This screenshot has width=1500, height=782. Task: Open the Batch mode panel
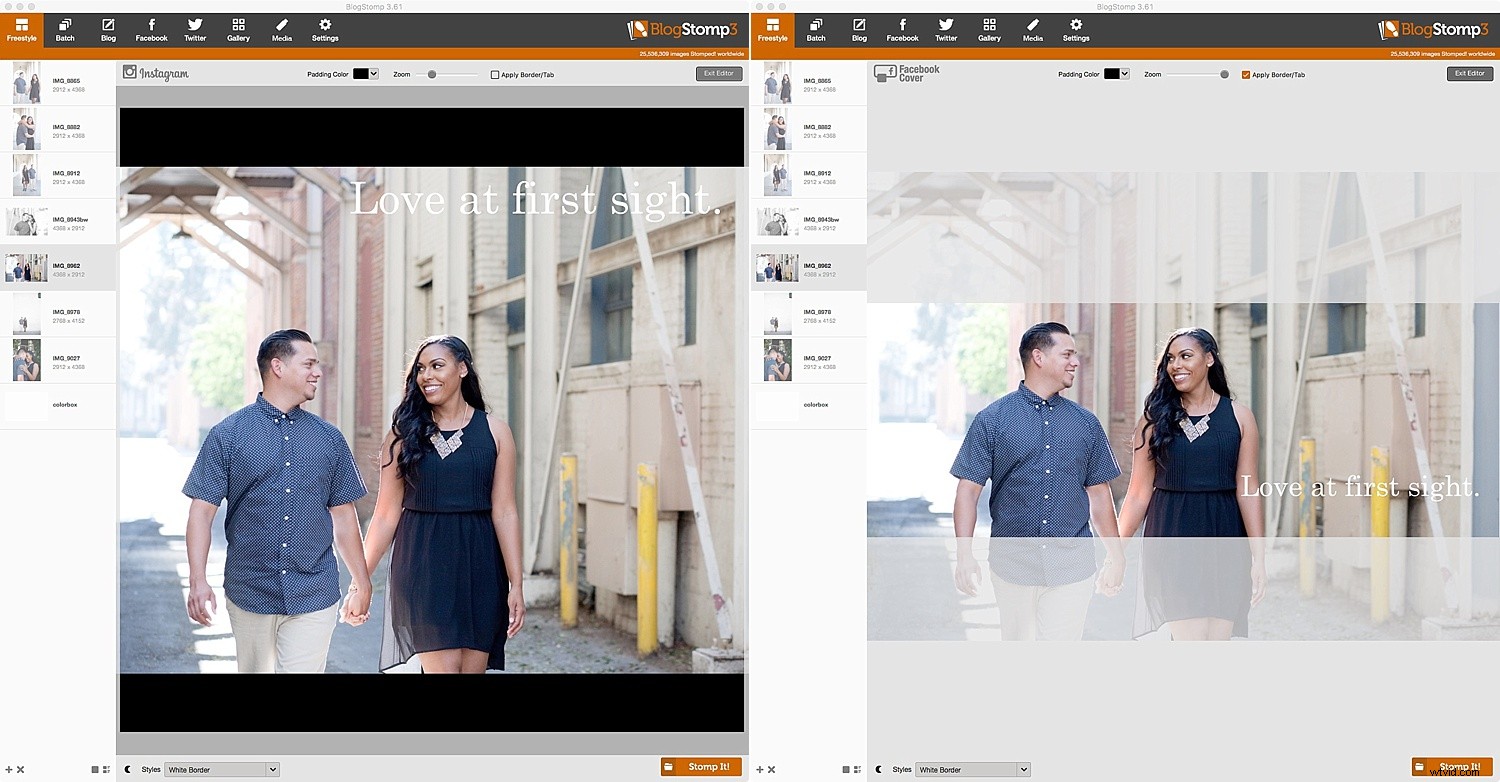click(x=65, y=29)
